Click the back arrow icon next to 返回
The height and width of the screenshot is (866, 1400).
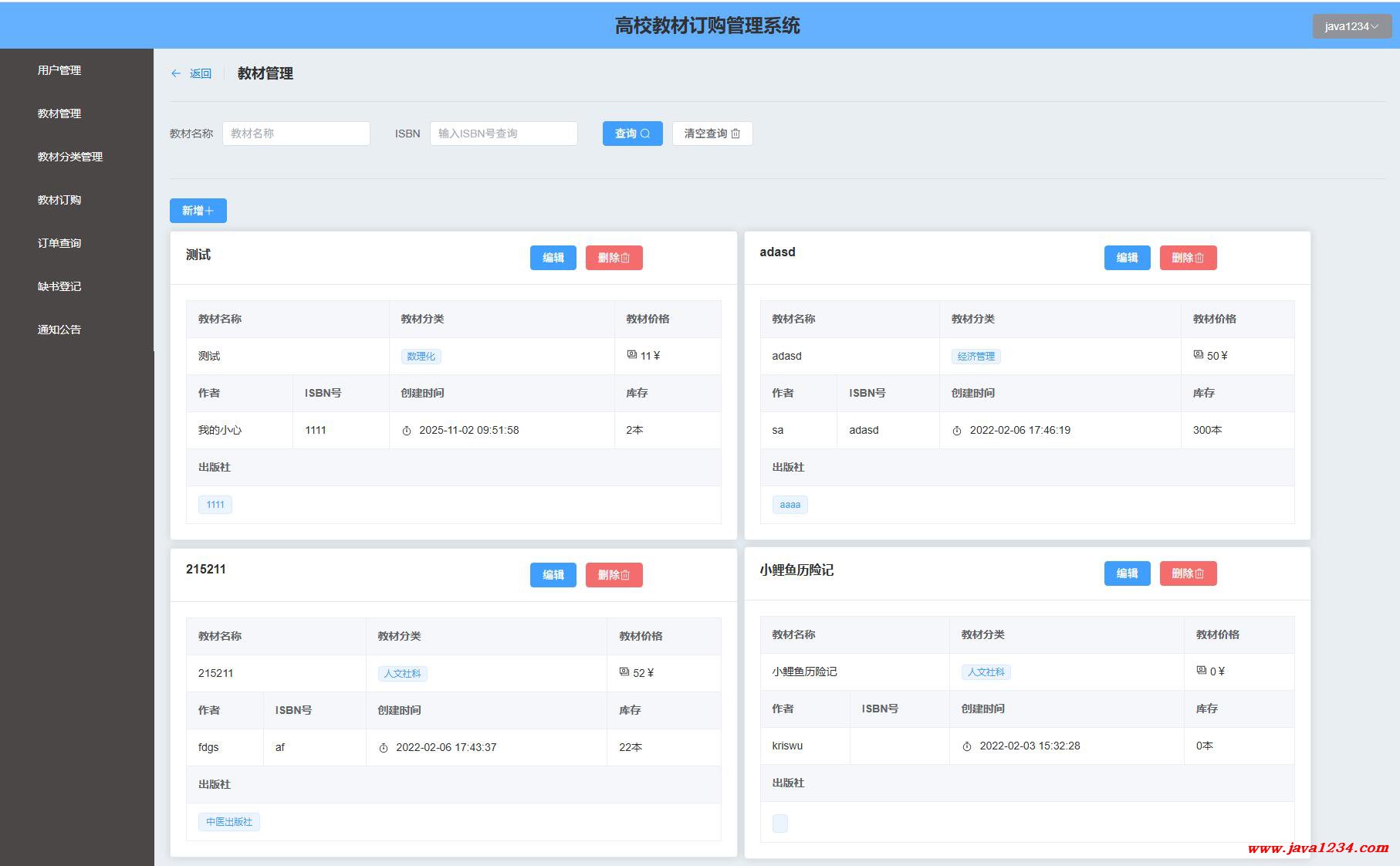pos(176,73)
